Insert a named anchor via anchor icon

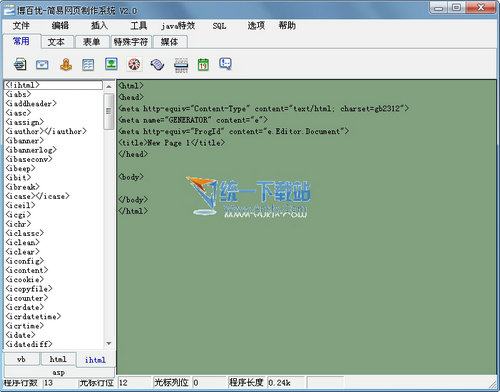(x=66, y=64)
